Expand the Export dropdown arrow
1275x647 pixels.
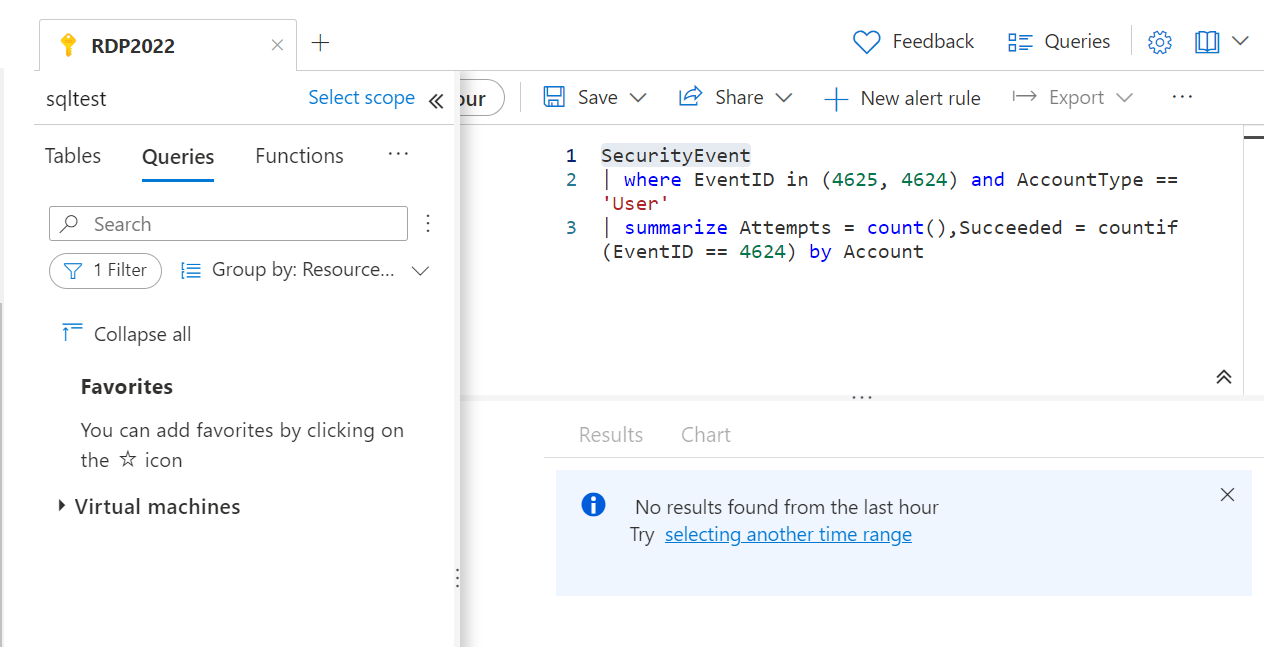(1124, 98)
